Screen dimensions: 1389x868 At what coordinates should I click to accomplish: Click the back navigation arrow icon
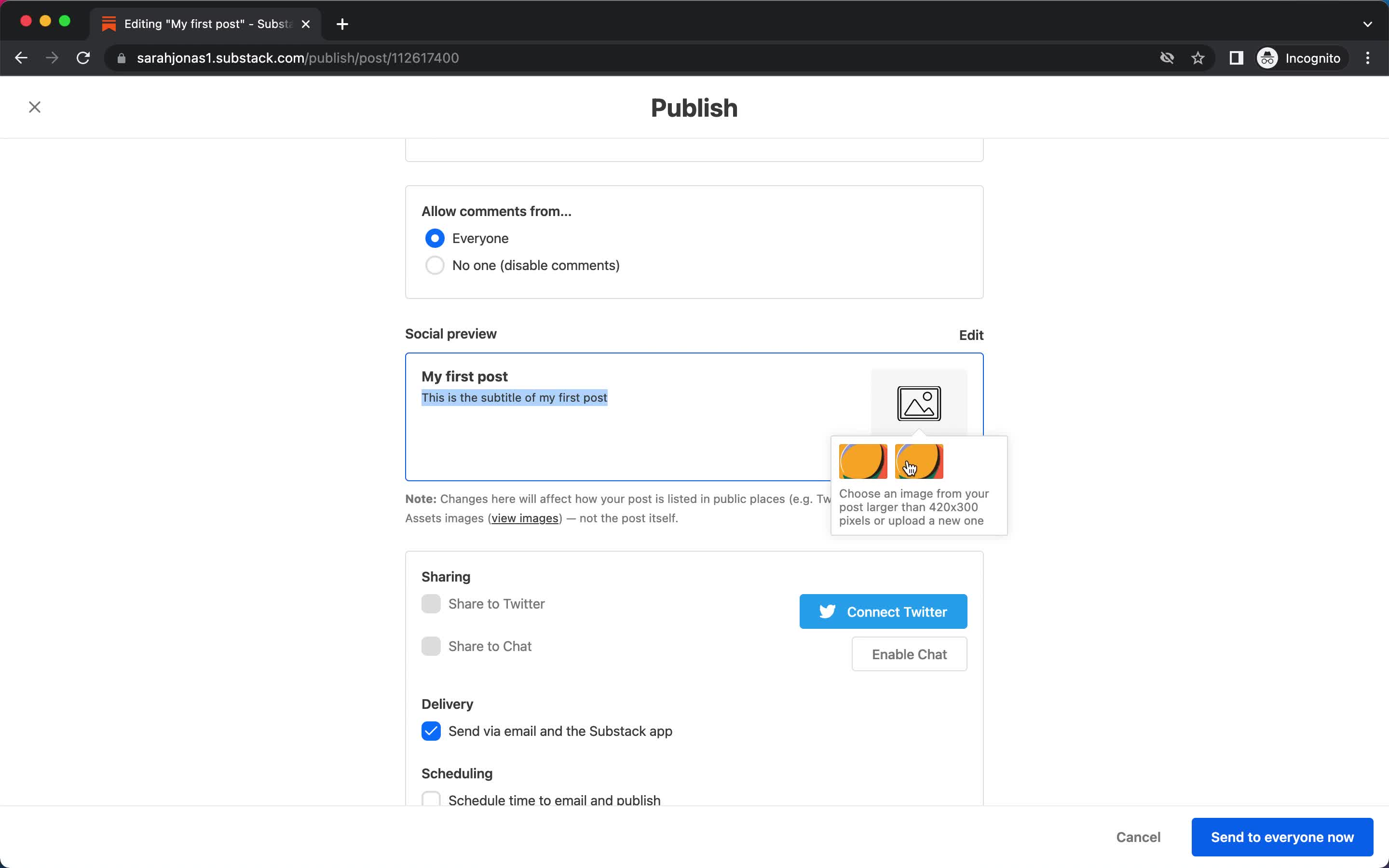(x=19, y=58)
